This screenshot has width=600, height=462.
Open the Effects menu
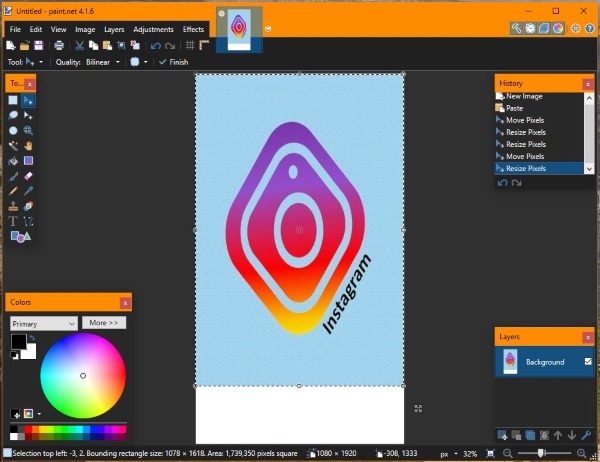click(193, 29)
